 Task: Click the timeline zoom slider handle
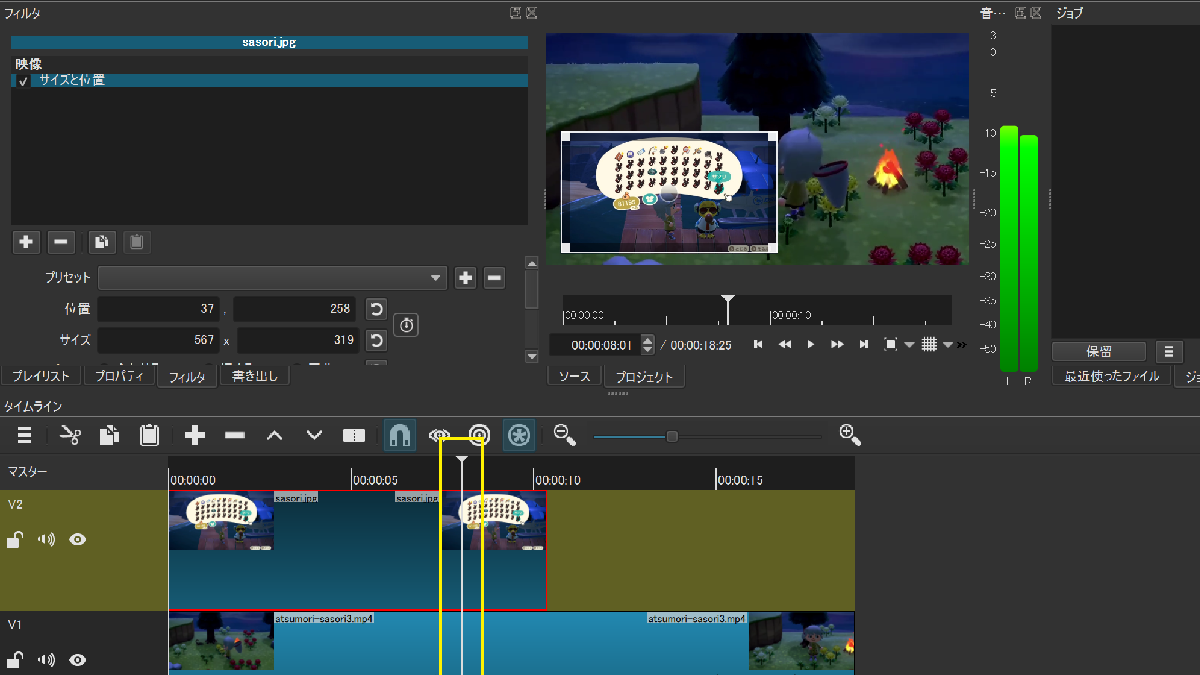[x=672, y=436]
